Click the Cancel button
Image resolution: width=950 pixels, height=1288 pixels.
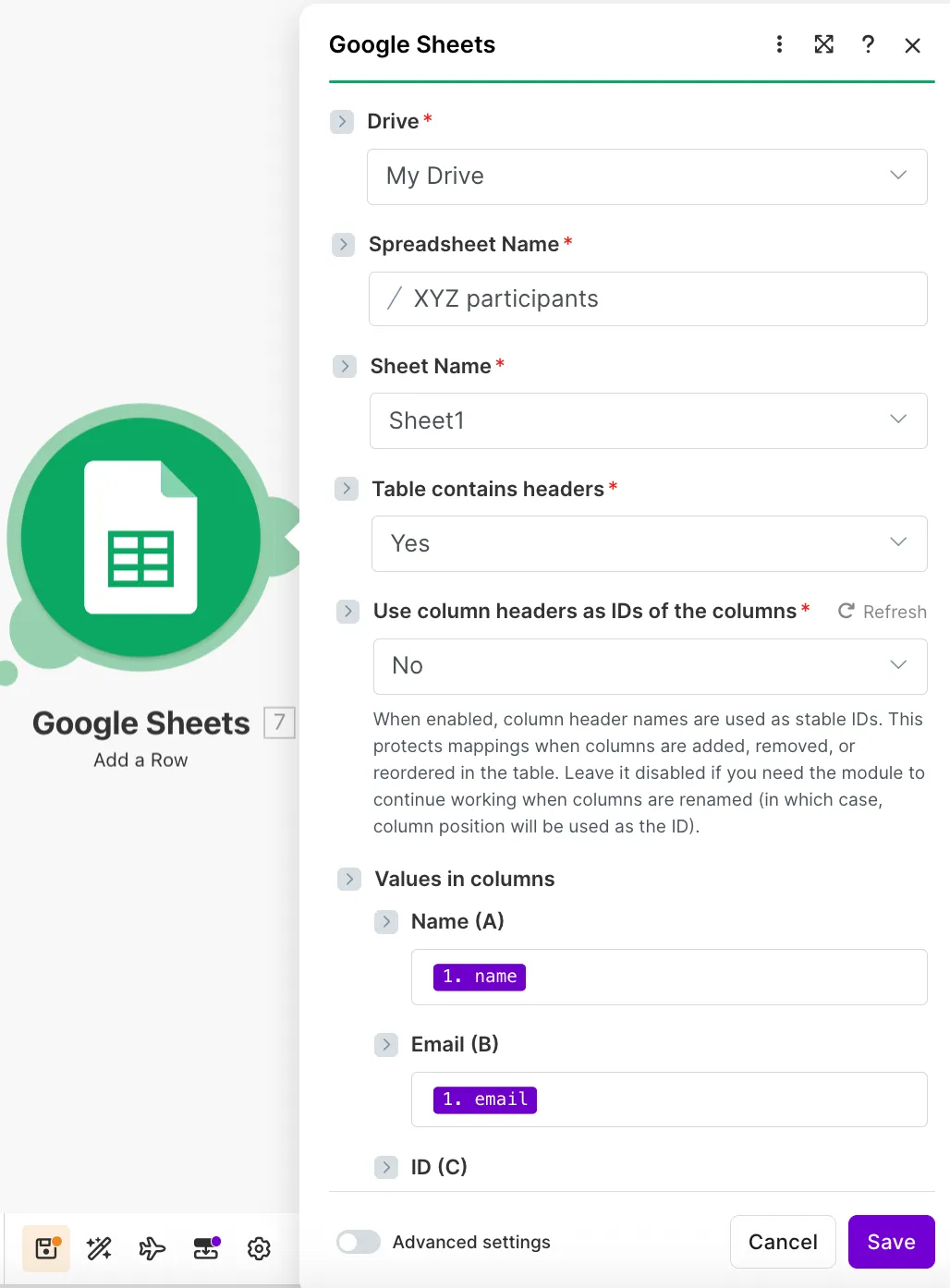pyautogui.click(x=783, y=1242)
